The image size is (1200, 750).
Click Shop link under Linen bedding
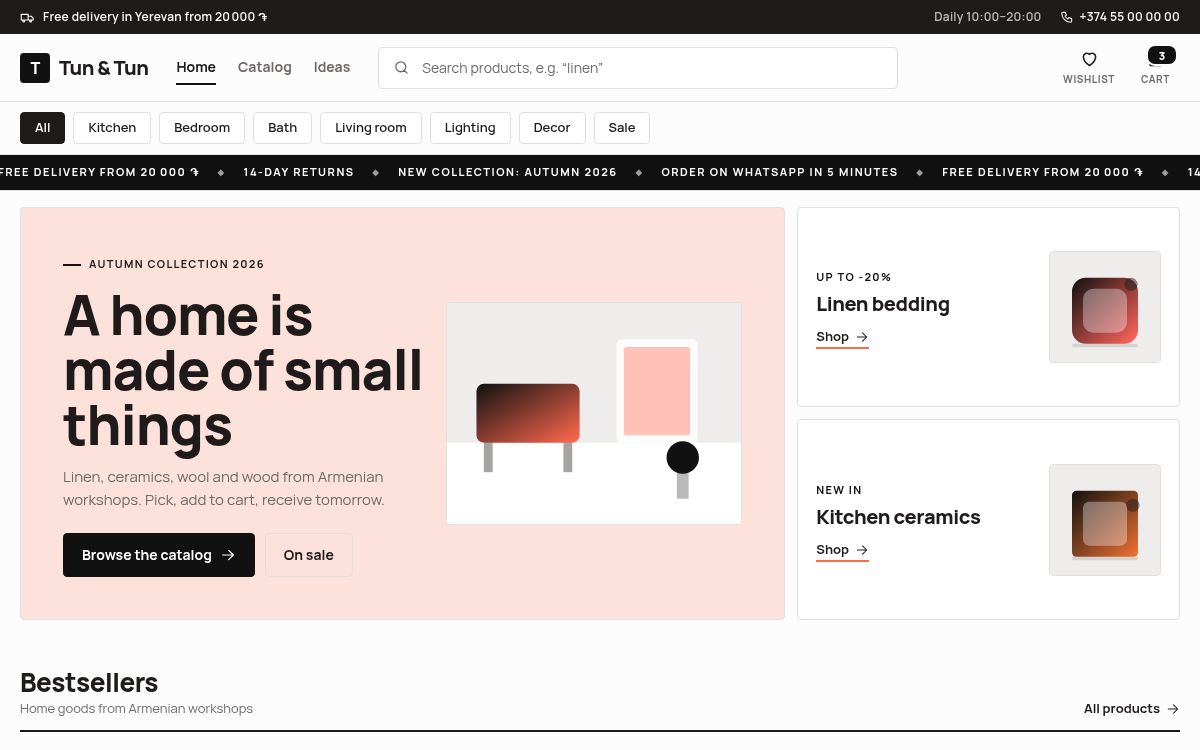point(842,337)
